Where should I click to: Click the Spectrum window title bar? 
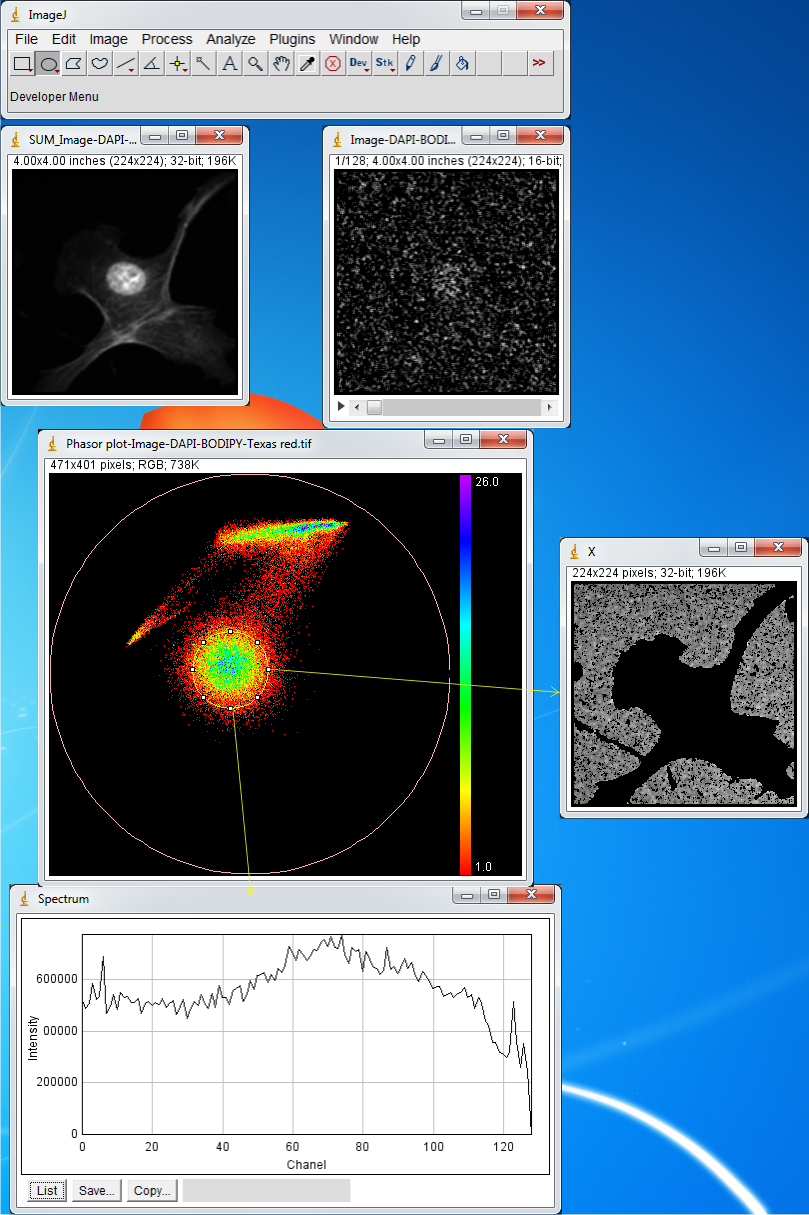285,898
